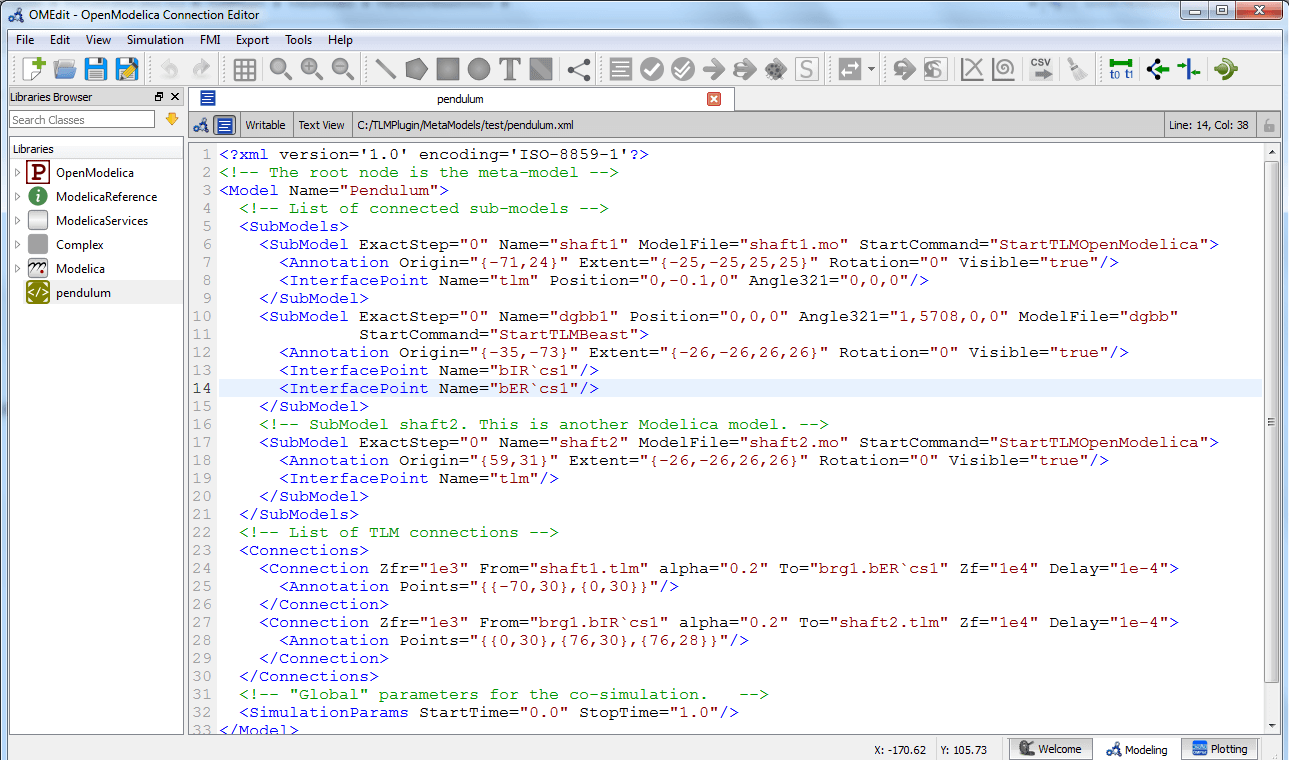Click the Simulate green arrow icon

coord(714,69)
